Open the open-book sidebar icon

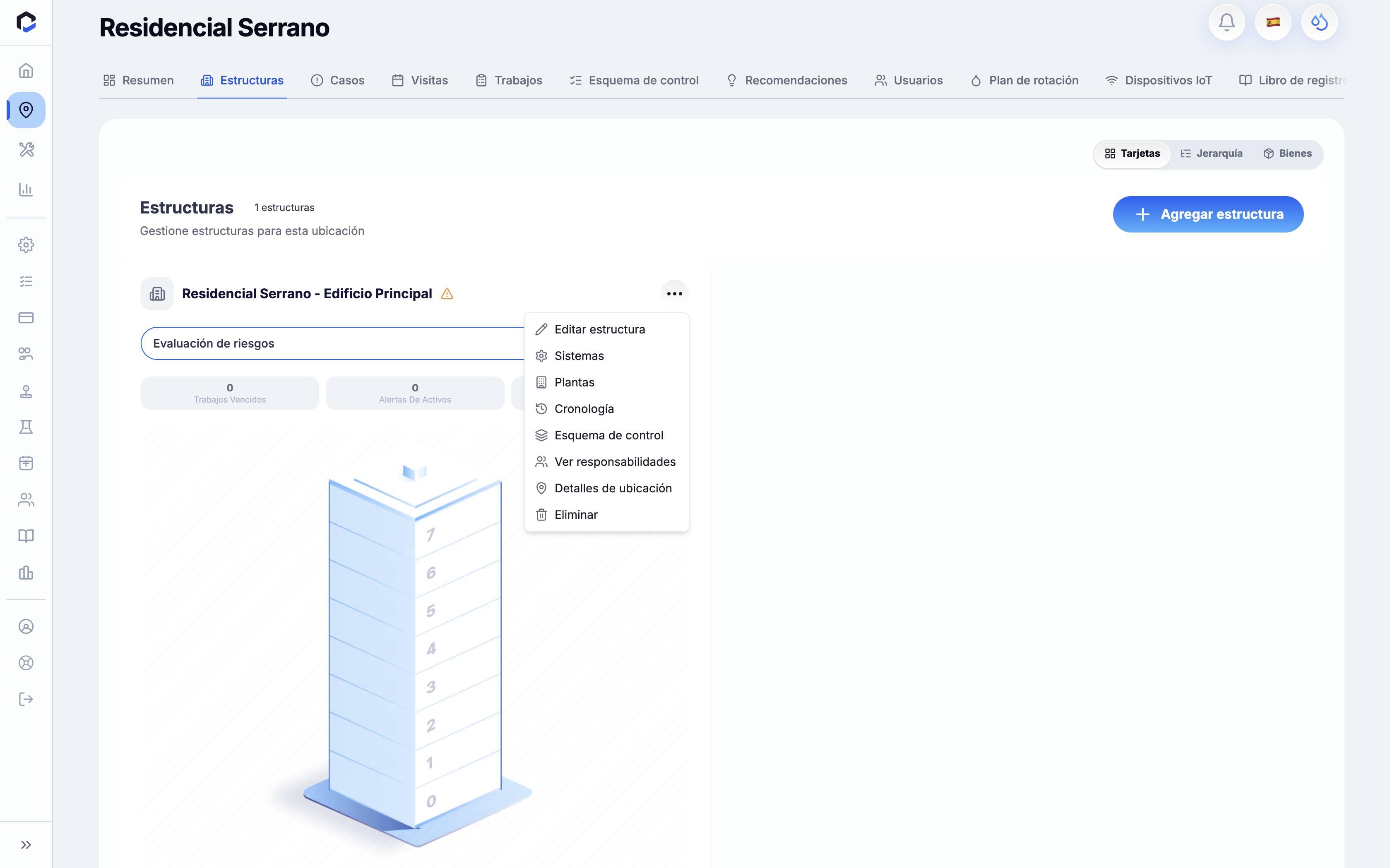pos(26,536)
